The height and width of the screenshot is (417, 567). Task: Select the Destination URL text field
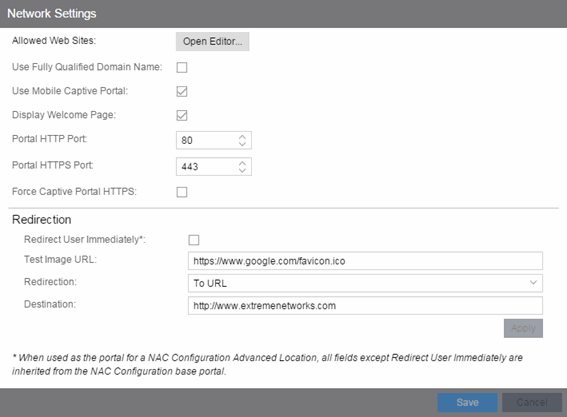click(365, 306)
